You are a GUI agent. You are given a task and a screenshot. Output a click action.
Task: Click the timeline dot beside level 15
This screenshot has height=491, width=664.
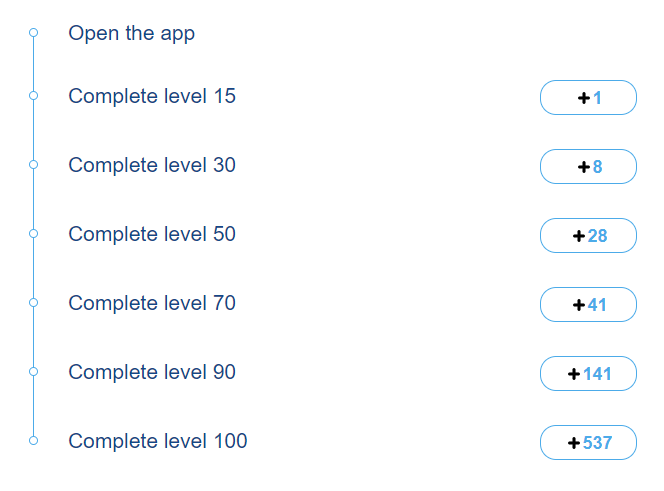point(33,96)
